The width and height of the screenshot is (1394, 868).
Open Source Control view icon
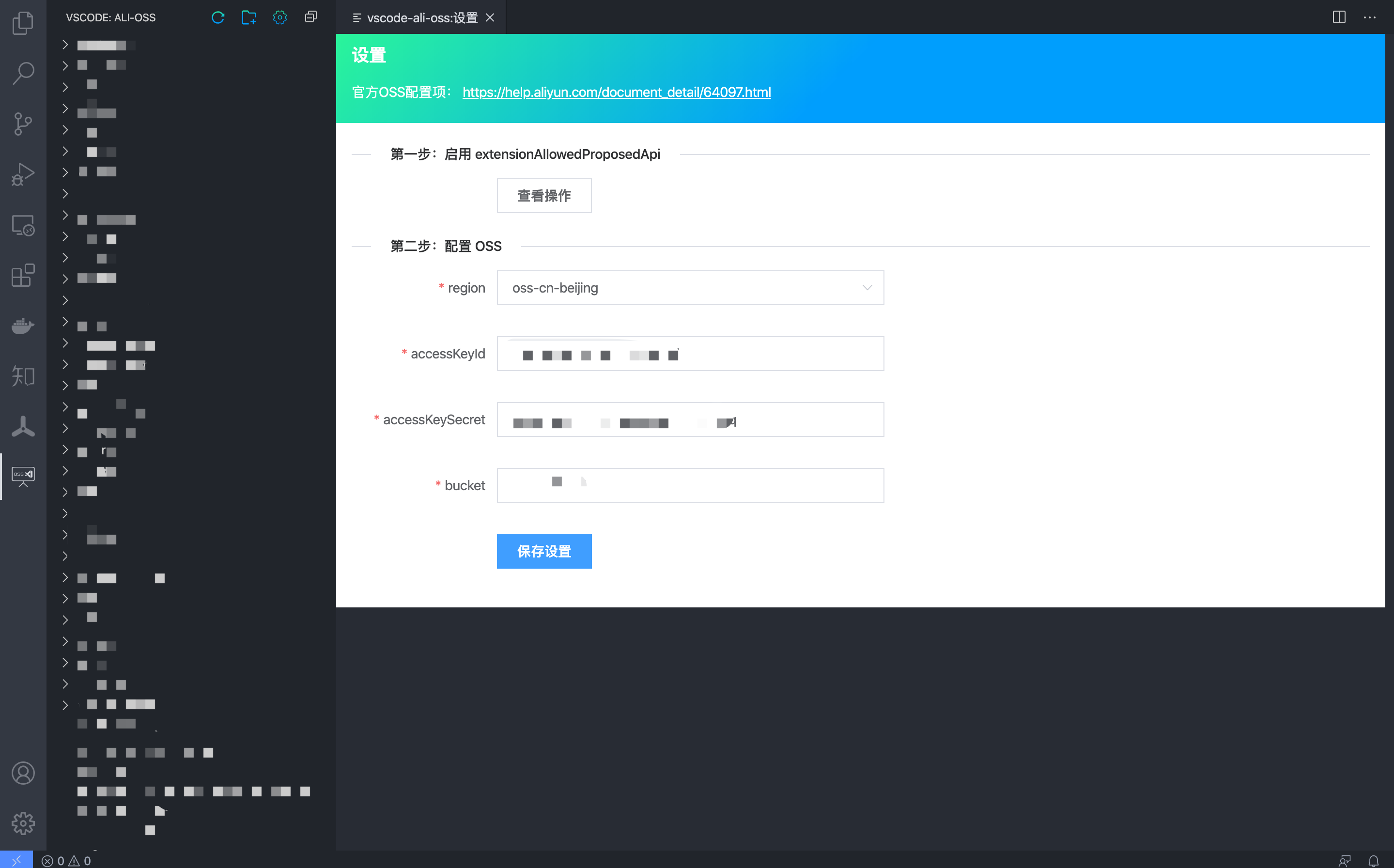click(23, 124)
